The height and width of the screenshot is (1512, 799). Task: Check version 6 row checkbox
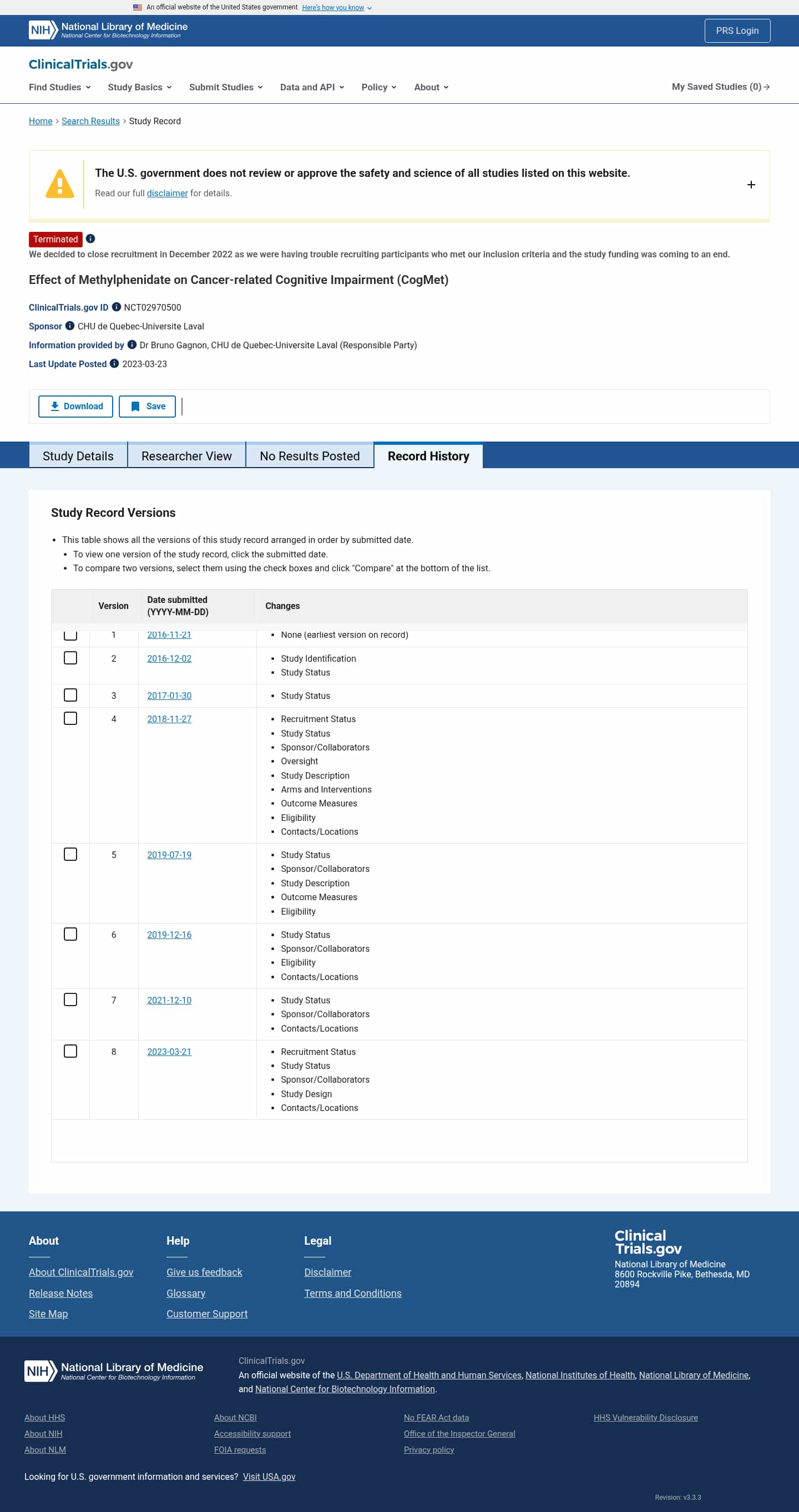(70, 935)
